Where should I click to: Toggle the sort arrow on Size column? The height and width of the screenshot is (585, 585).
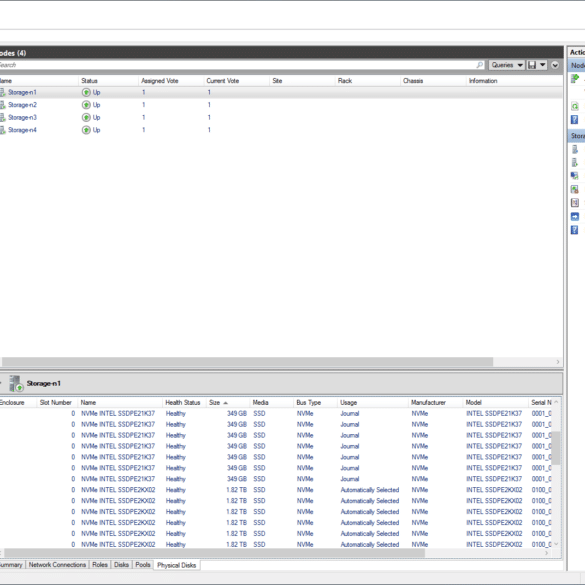point(225,403)
